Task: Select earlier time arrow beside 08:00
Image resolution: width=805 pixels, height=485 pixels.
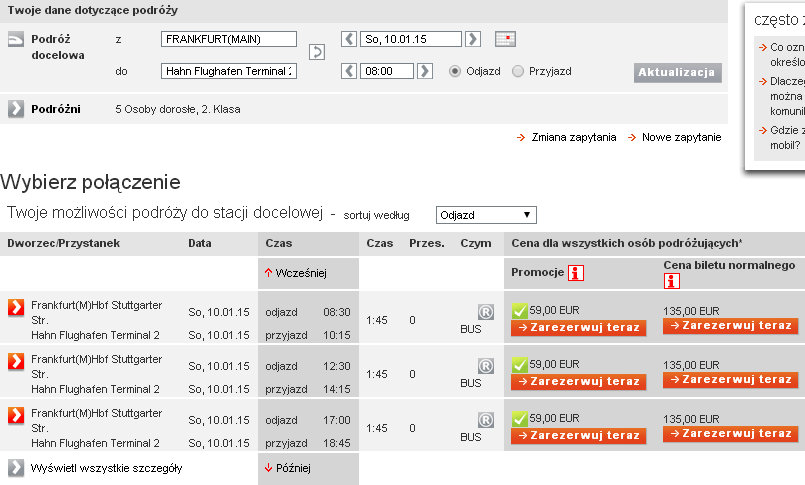Action: pos(349,71)
